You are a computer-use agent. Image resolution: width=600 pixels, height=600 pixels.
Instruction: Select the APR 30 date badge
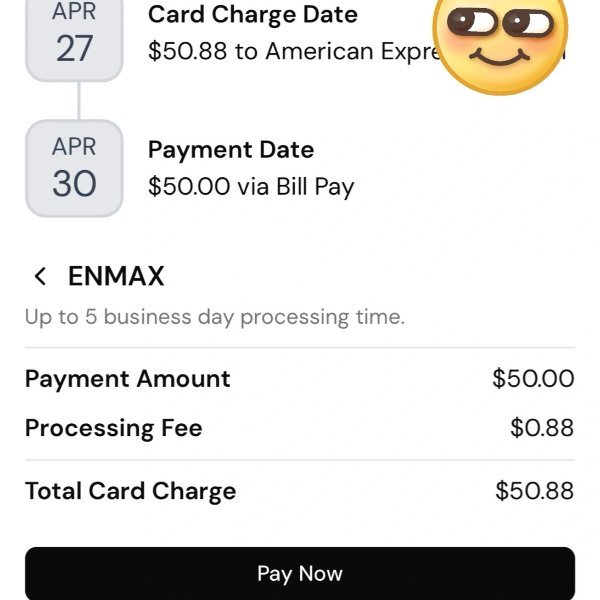pos(74,168)
